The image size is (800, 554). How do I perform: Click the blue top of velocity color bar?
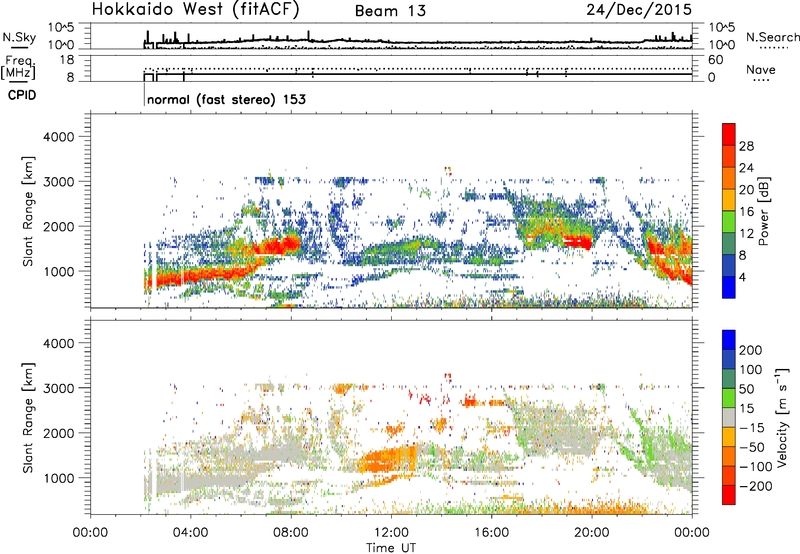[729, 340]
